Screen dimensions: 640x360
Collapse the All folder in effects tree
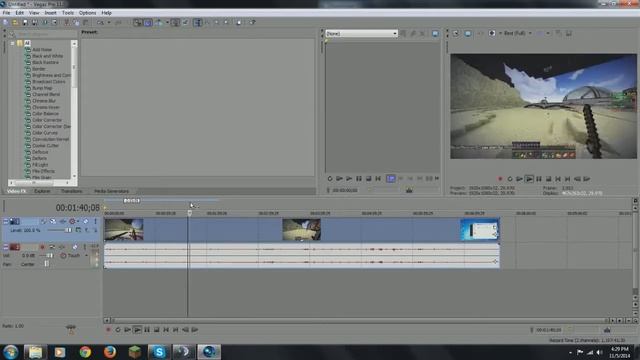pos(13,43)
